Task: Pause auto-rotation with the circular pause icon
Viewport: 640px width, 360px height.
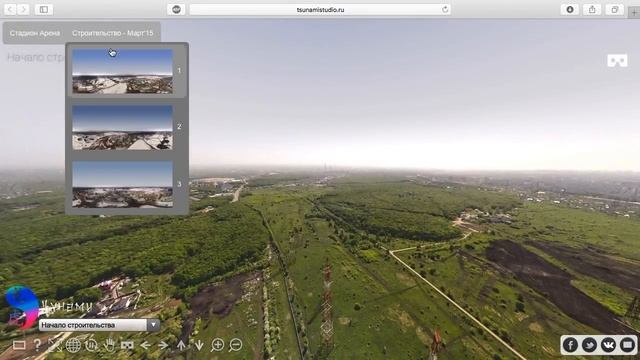Action: (91, 345)
